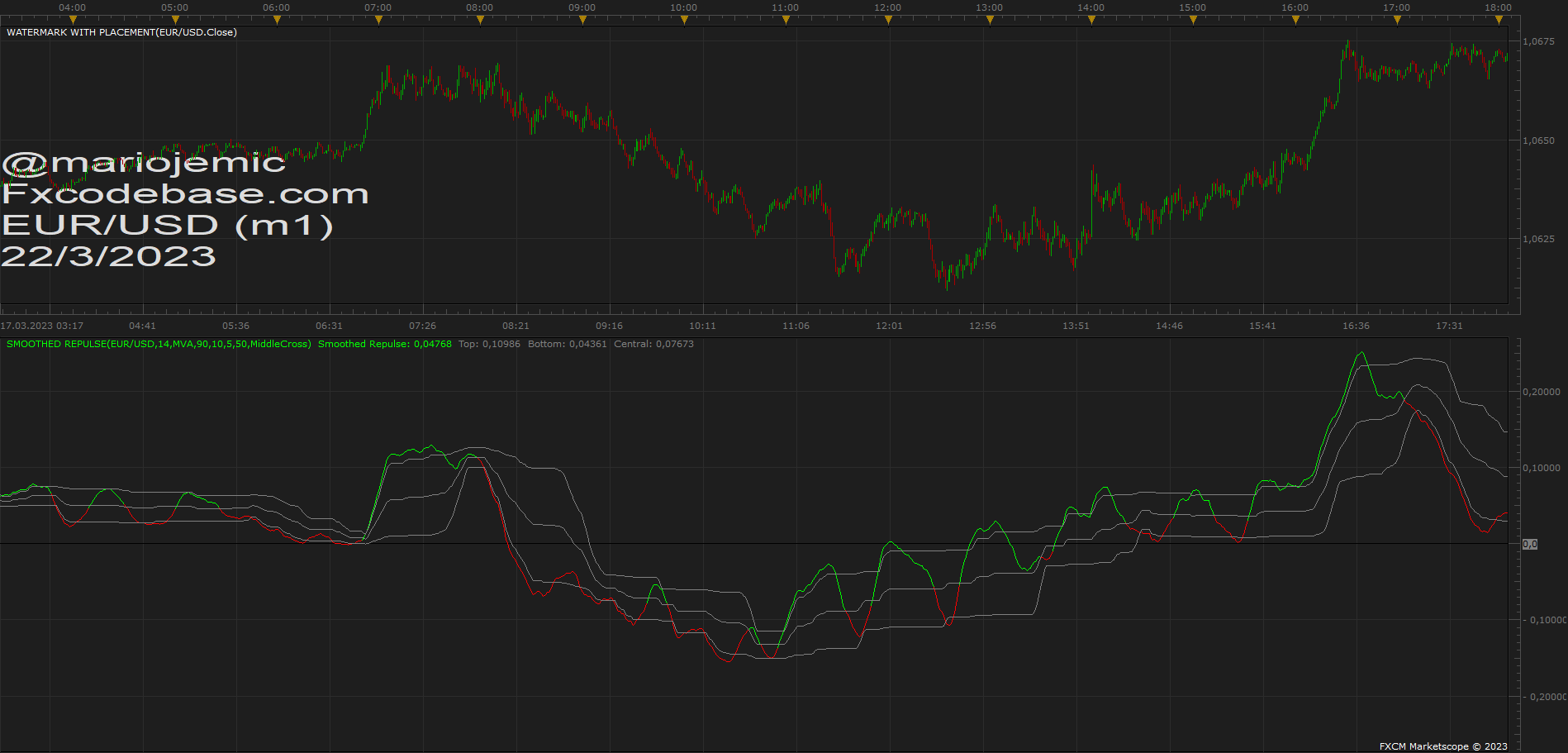This screenshot has height=753, width=1568.
Task: Click the FXCM Marketscope © 2023 credit text
Action: [x=1443, y=746]
